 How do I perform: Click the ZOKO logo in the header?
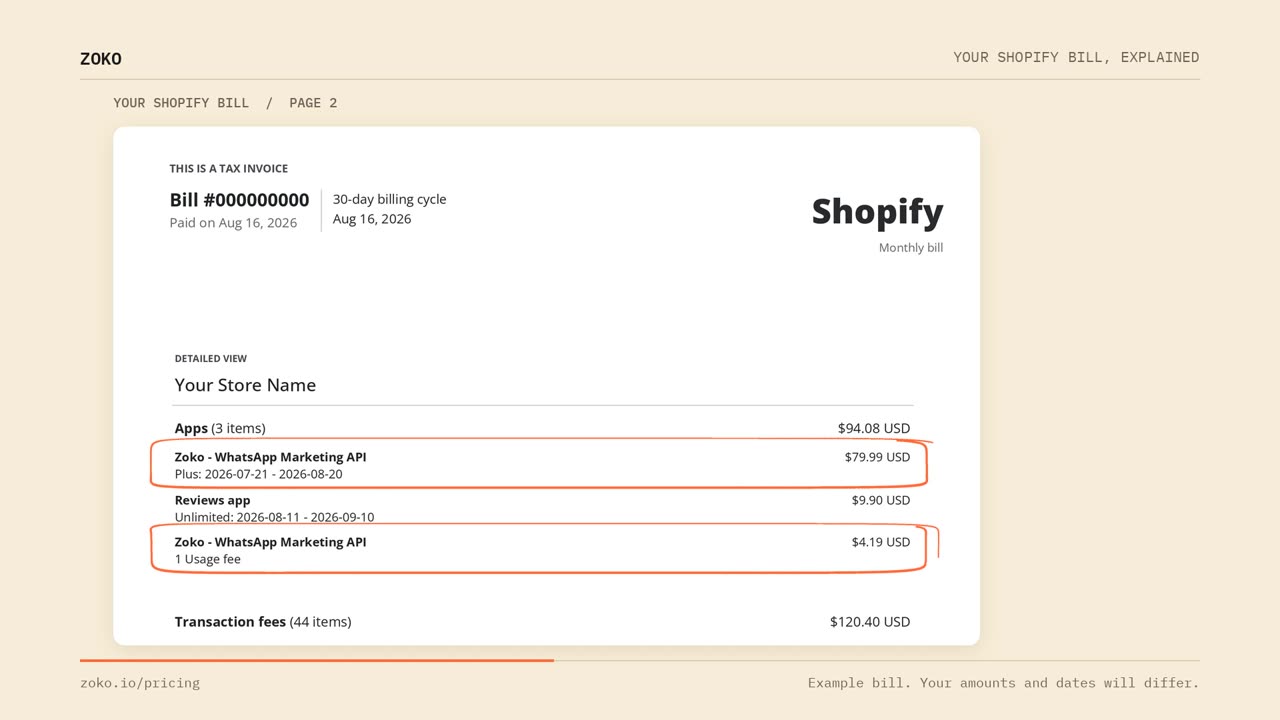101,59
